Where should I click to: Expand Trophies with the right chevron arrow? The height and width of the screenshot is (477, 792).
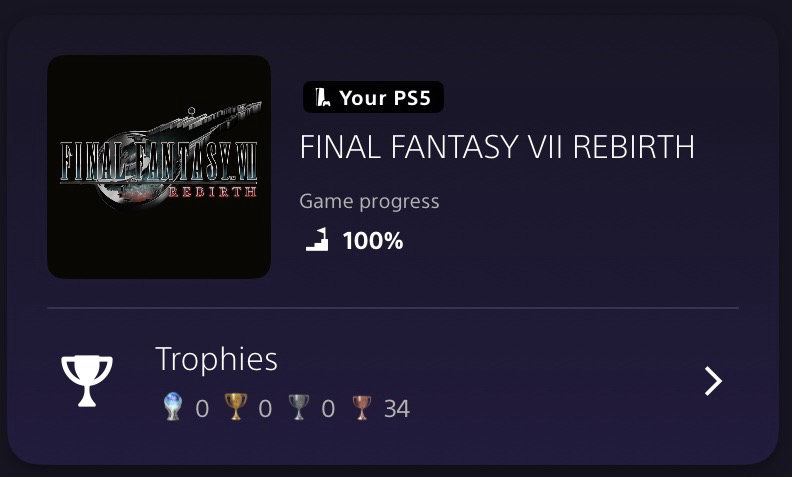[x=713, y=381]
